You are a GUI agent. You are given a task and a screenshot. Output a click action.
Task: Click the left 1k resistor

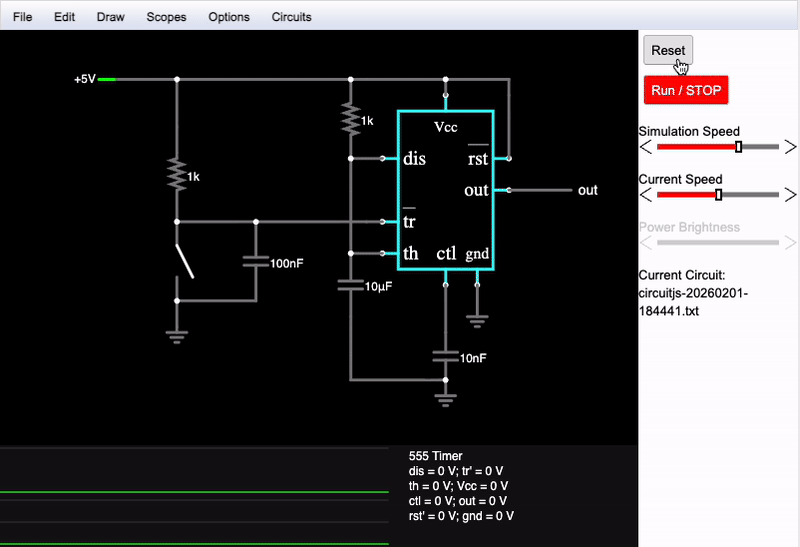click(x=177, y=175)
